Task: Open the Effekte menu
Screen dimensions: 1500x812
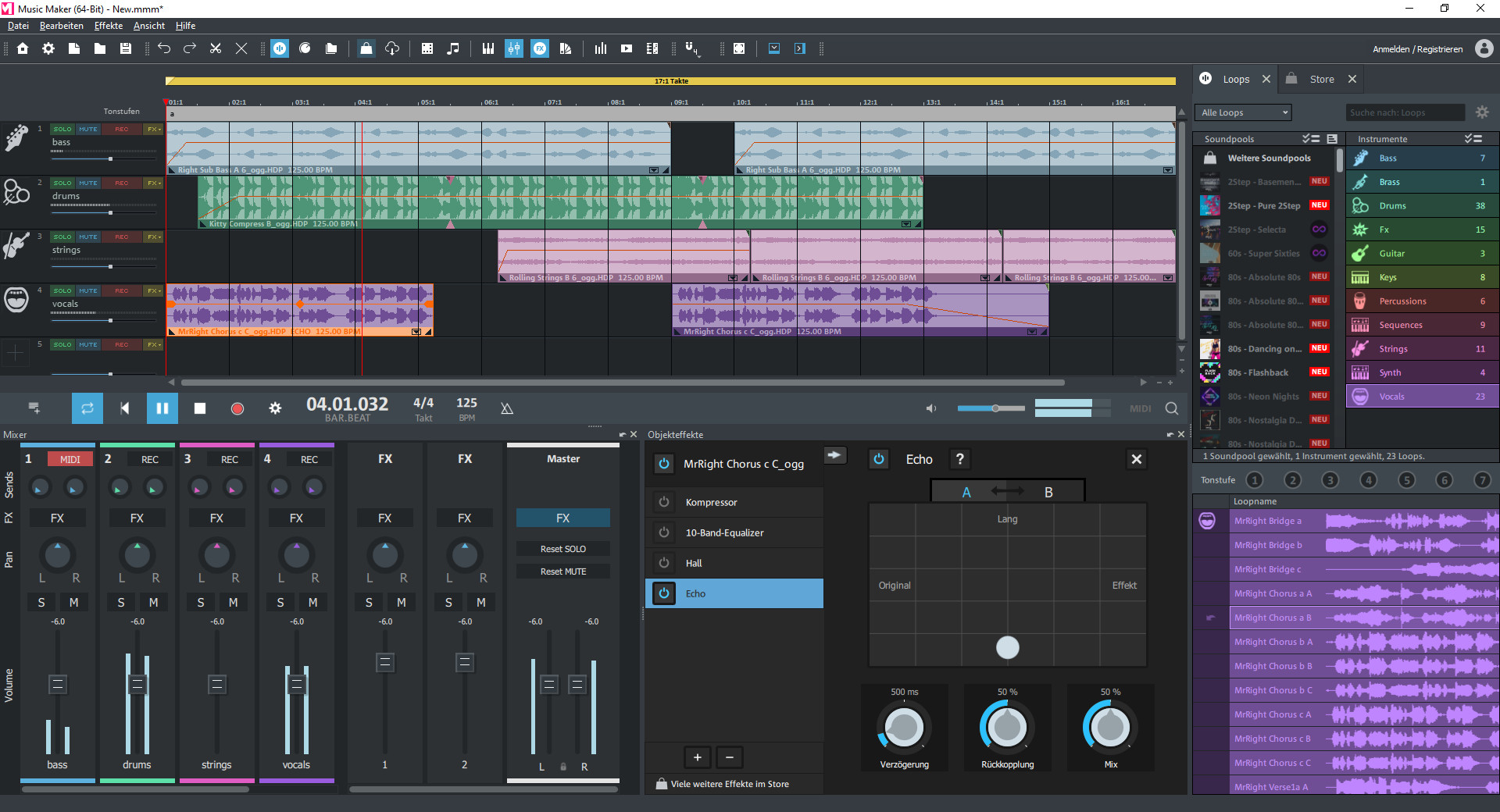Action: coord(108,25)
